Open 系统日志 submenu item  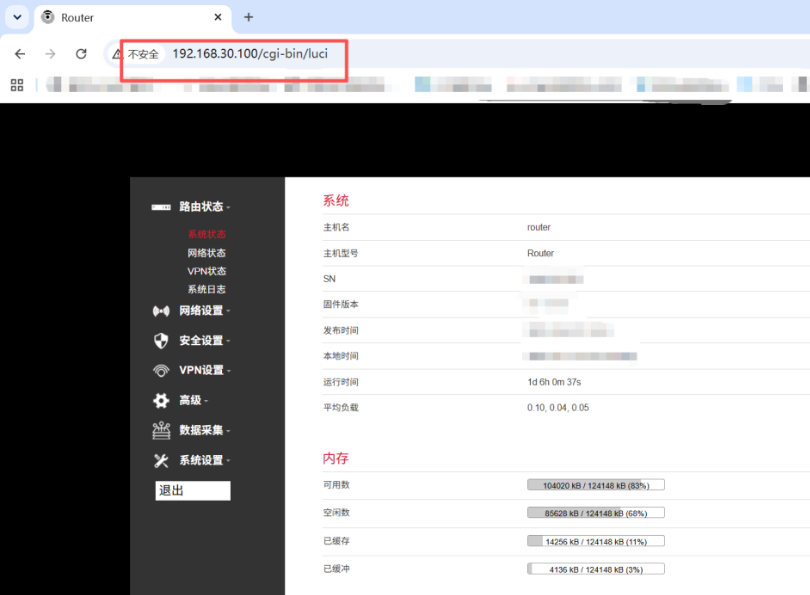pos(207,289)
